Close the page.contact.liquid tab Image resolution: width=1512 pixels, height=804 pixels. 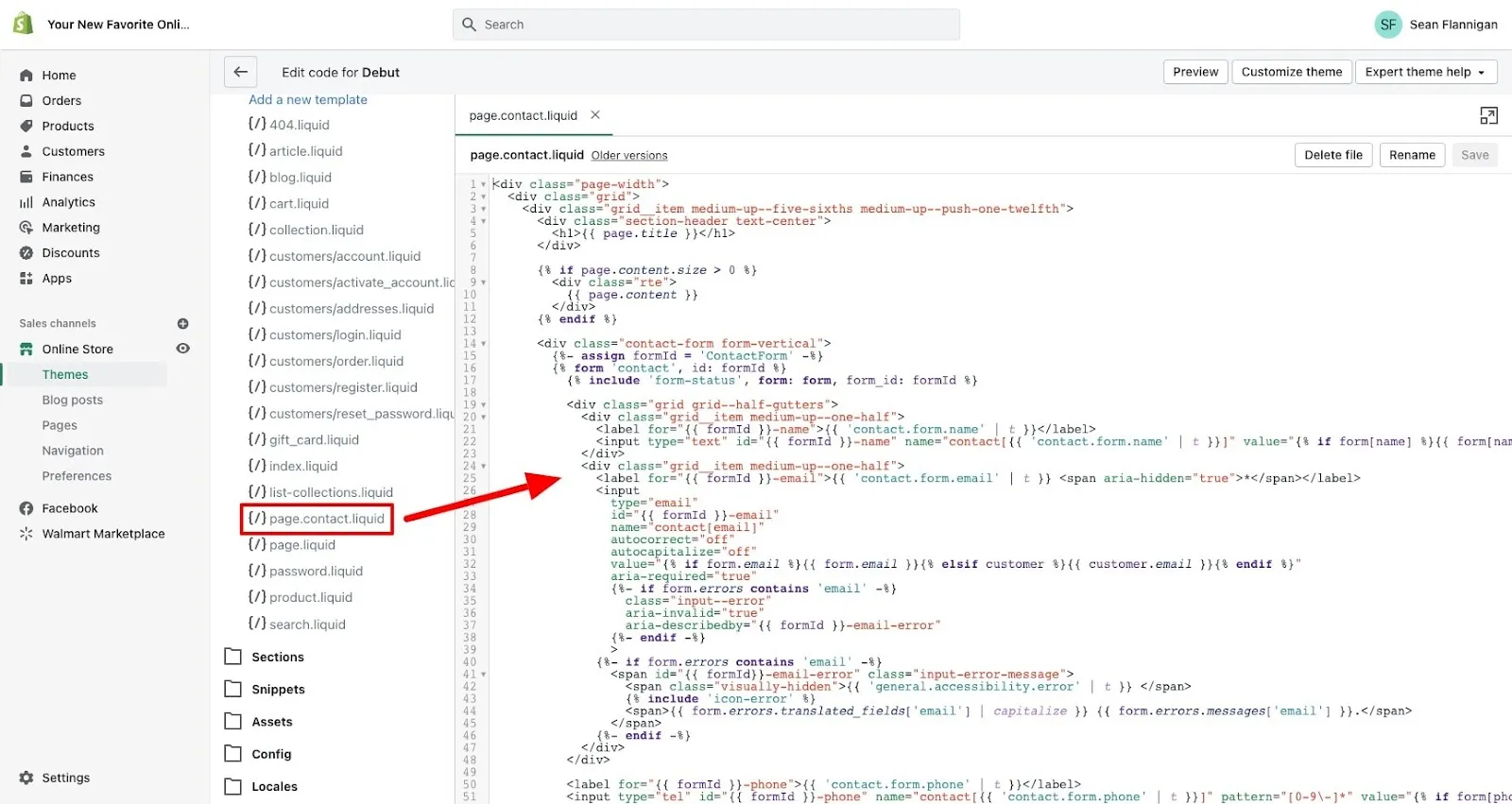(595, 115)
